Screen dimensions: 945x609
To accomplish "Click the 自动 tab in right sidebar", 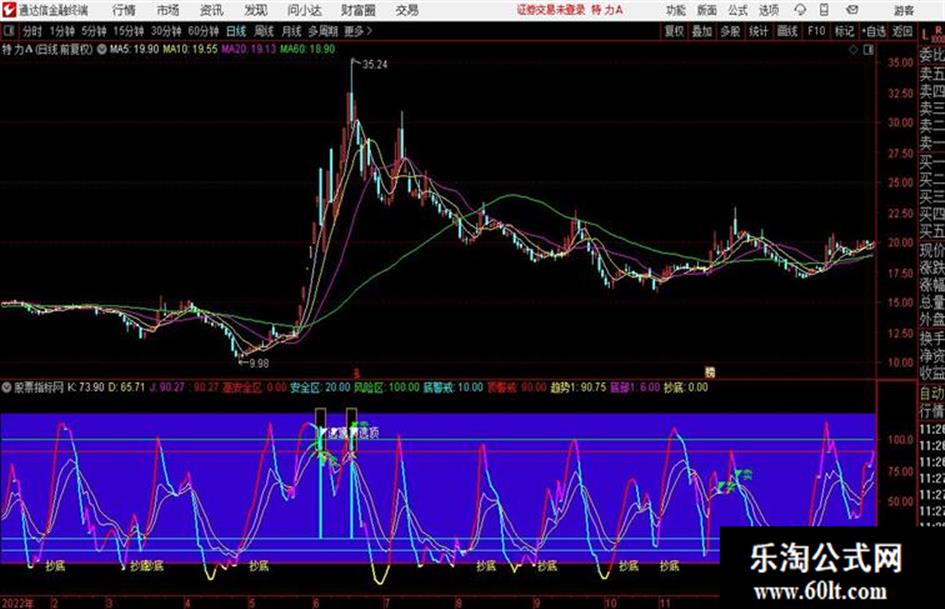I will pyautogui.click(x=932, y=394).
